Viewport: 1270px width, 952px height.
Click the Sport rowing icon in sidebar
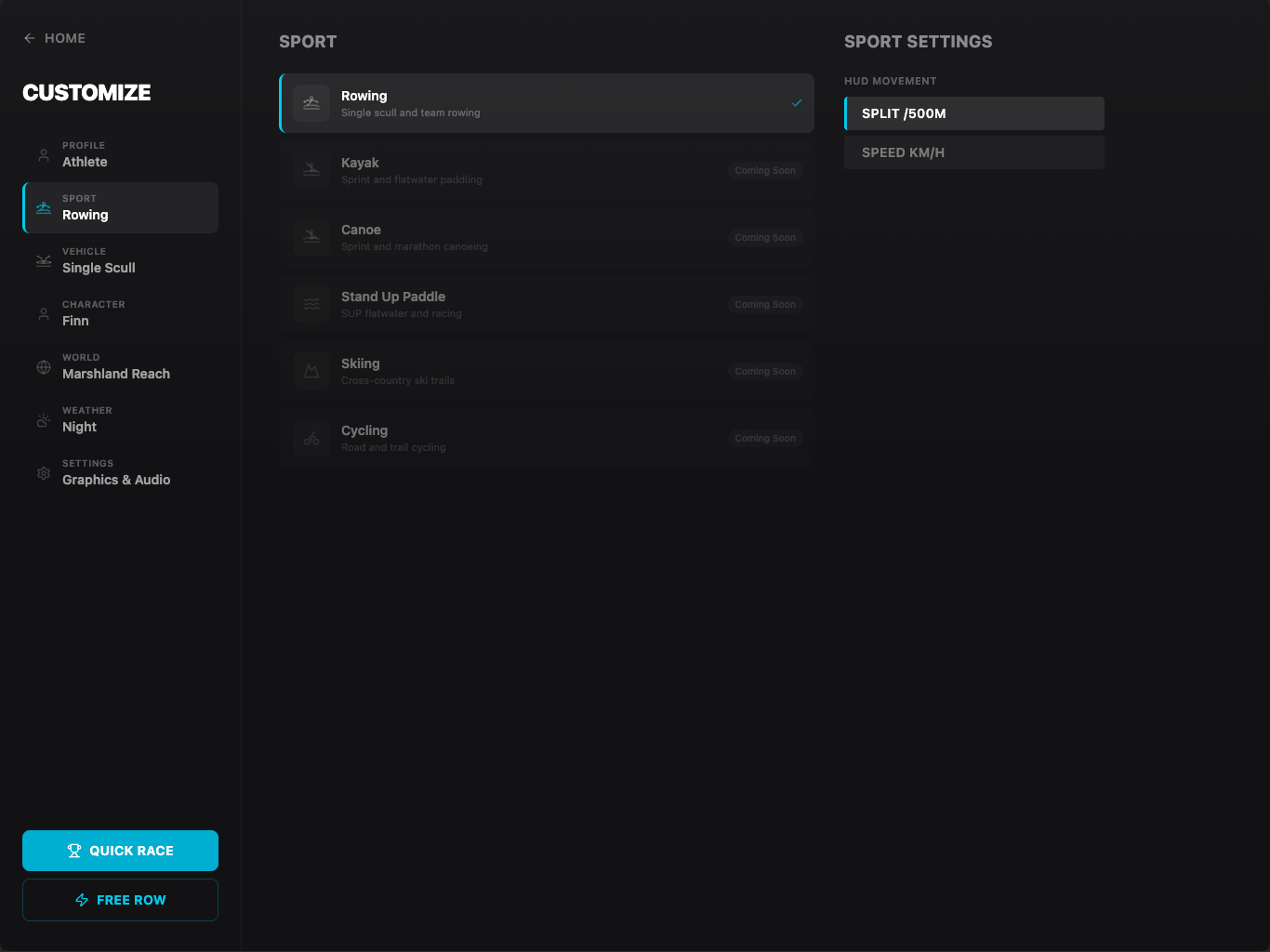coord(44,208)
